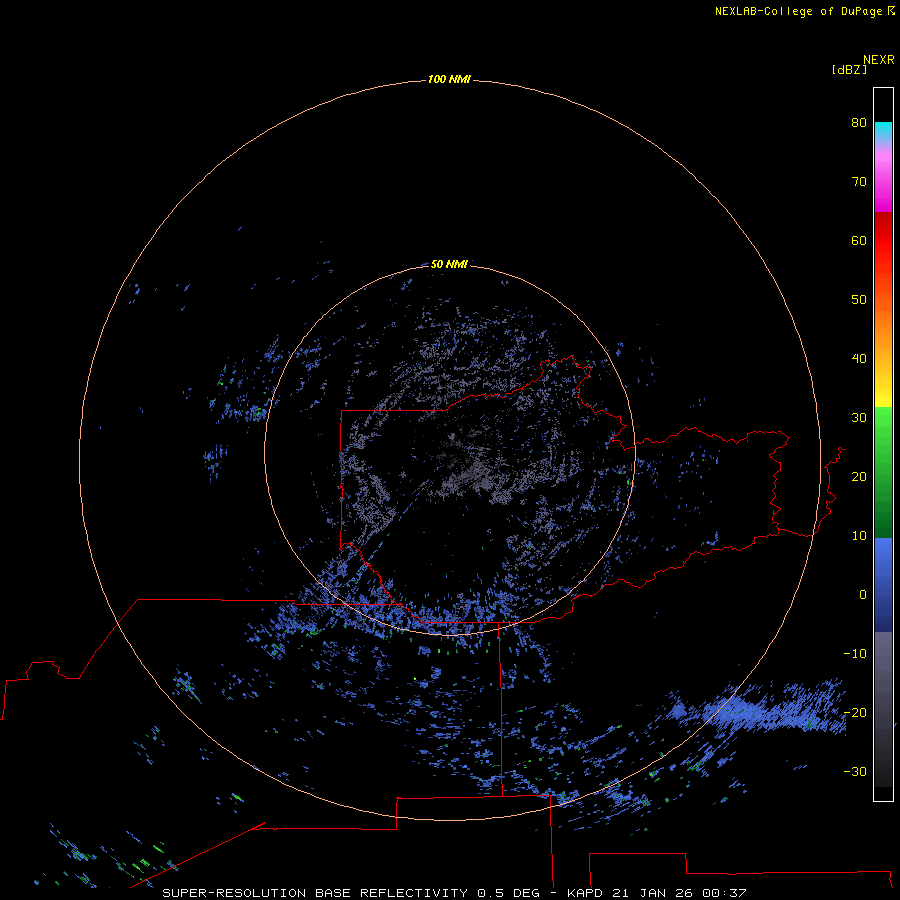Click the 60 dBZ legend value
Viewport: 900px width, 900px height.
(859, 240)
